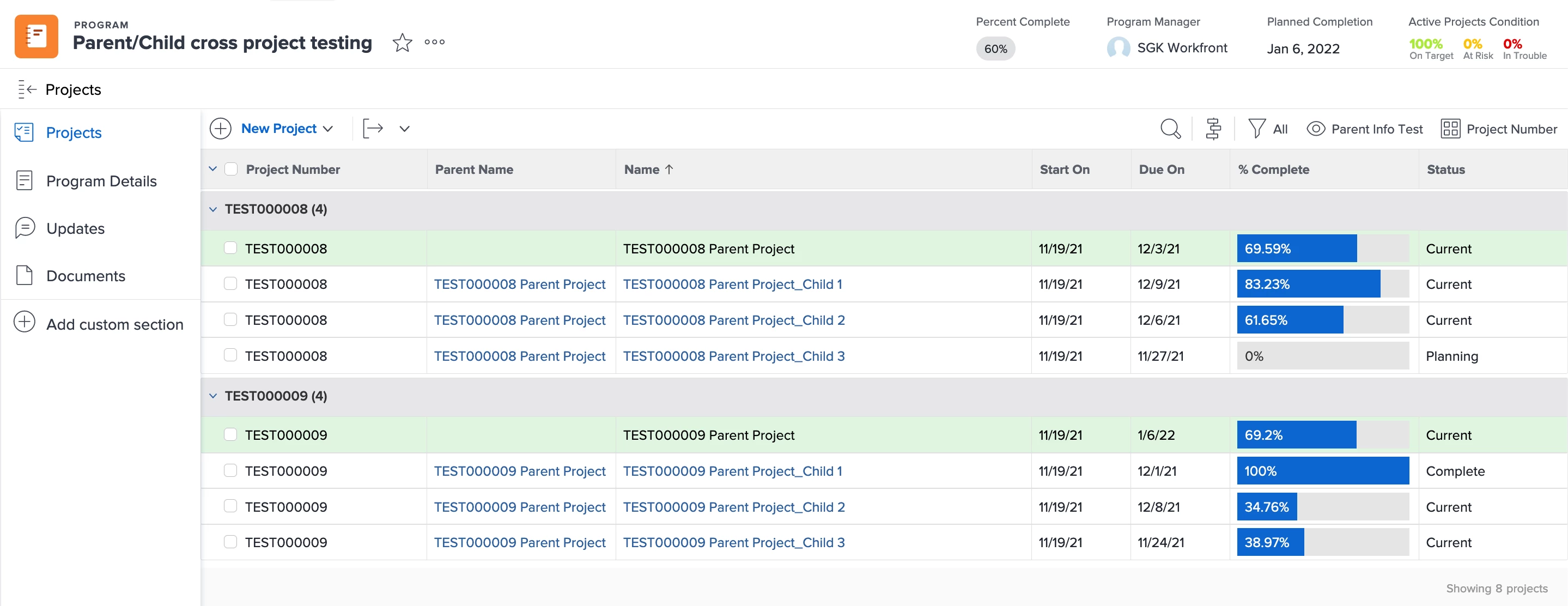Toggle the select-all checkbox in header
This screenshot has width=1568, height=606.
232,169
